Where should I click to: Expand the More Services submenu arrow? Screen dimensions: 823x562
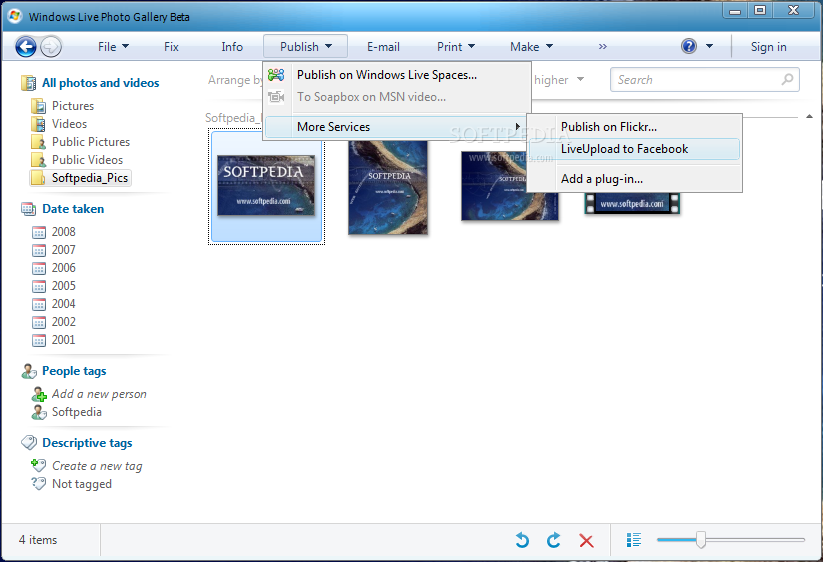point(518,126)
